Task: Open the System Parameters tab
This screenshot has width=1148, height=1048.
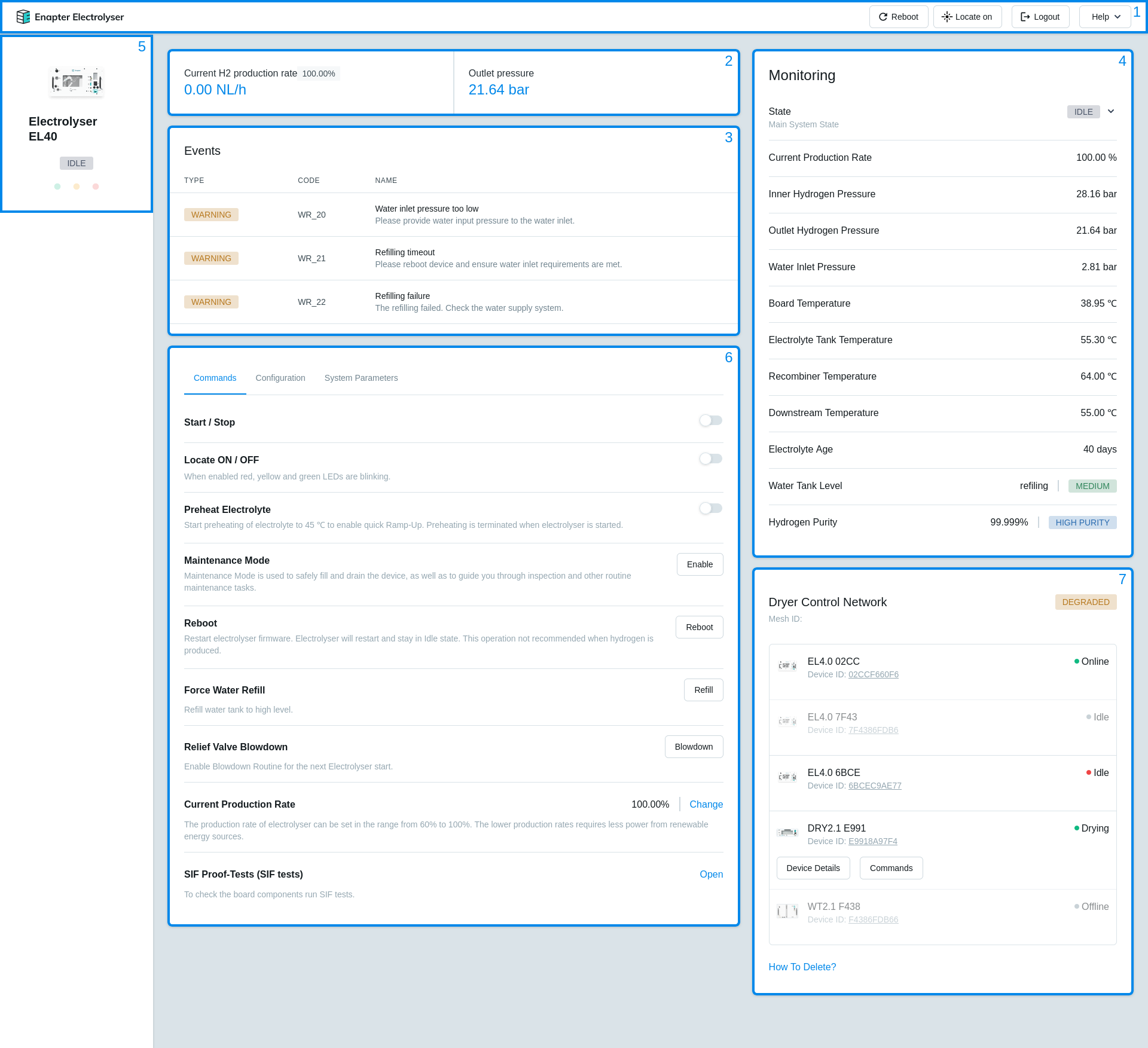Action: pos(361,378)
